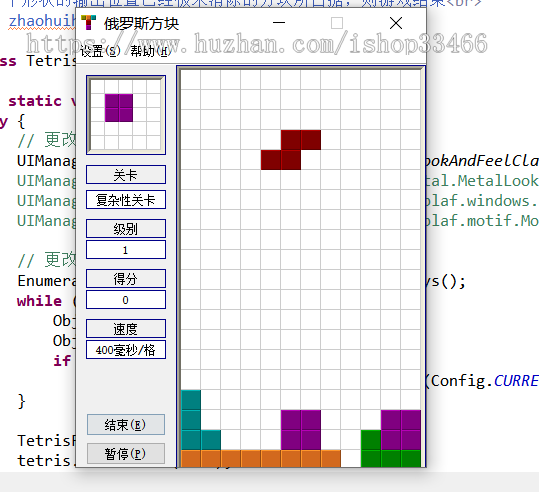This screenshot has height=492, width=539.
Task: Click the 得分 label button
Action: (x=125, y=278)
